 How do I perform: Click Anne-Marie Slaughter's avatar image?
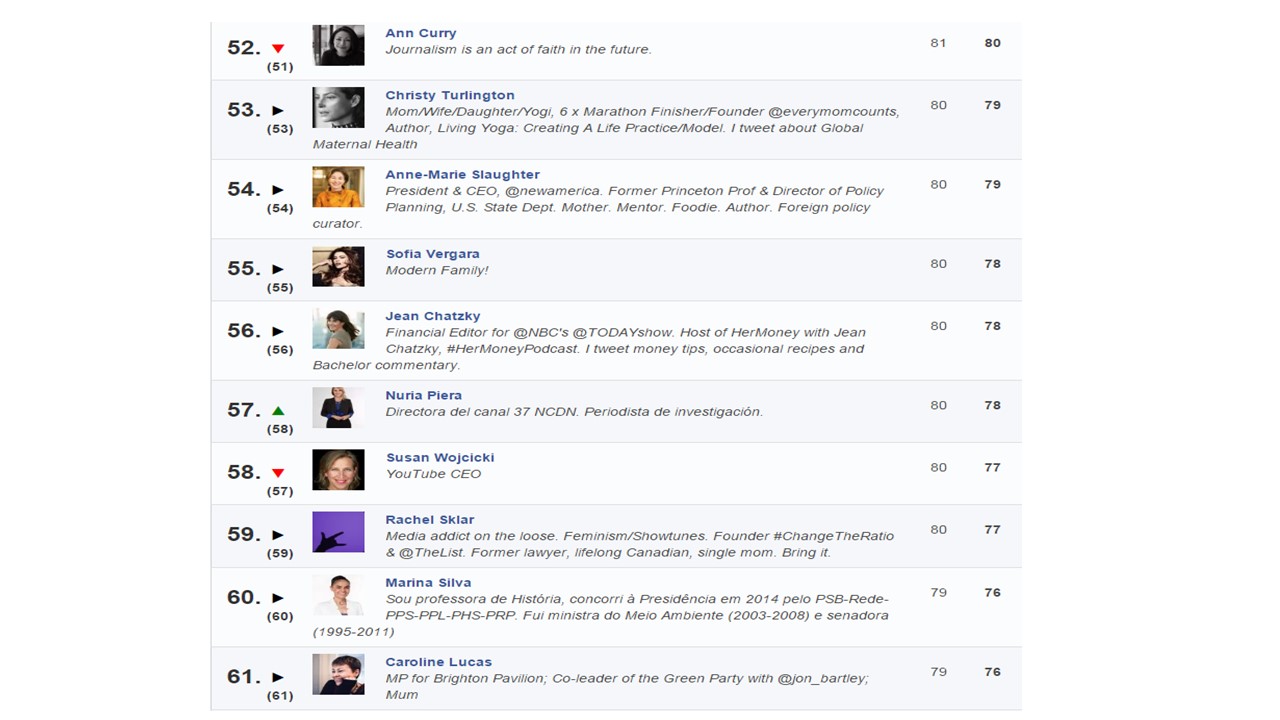(x=338, y=187)
